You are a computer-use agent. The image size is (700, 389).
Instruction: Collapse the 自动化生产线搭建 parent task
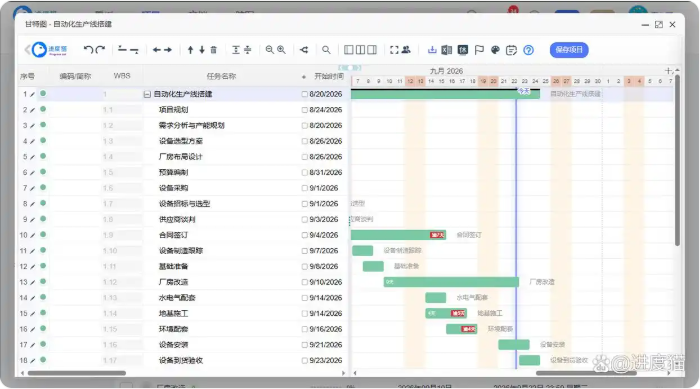(147, 94)
